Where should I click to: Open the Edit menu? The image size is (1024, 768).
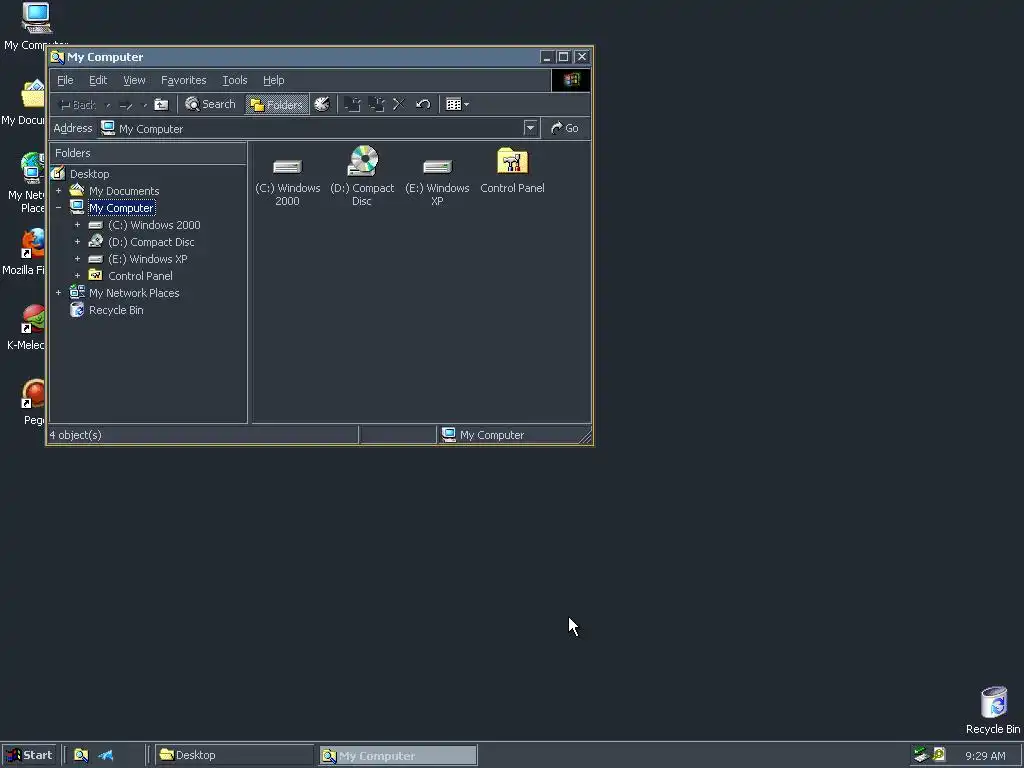98,80
